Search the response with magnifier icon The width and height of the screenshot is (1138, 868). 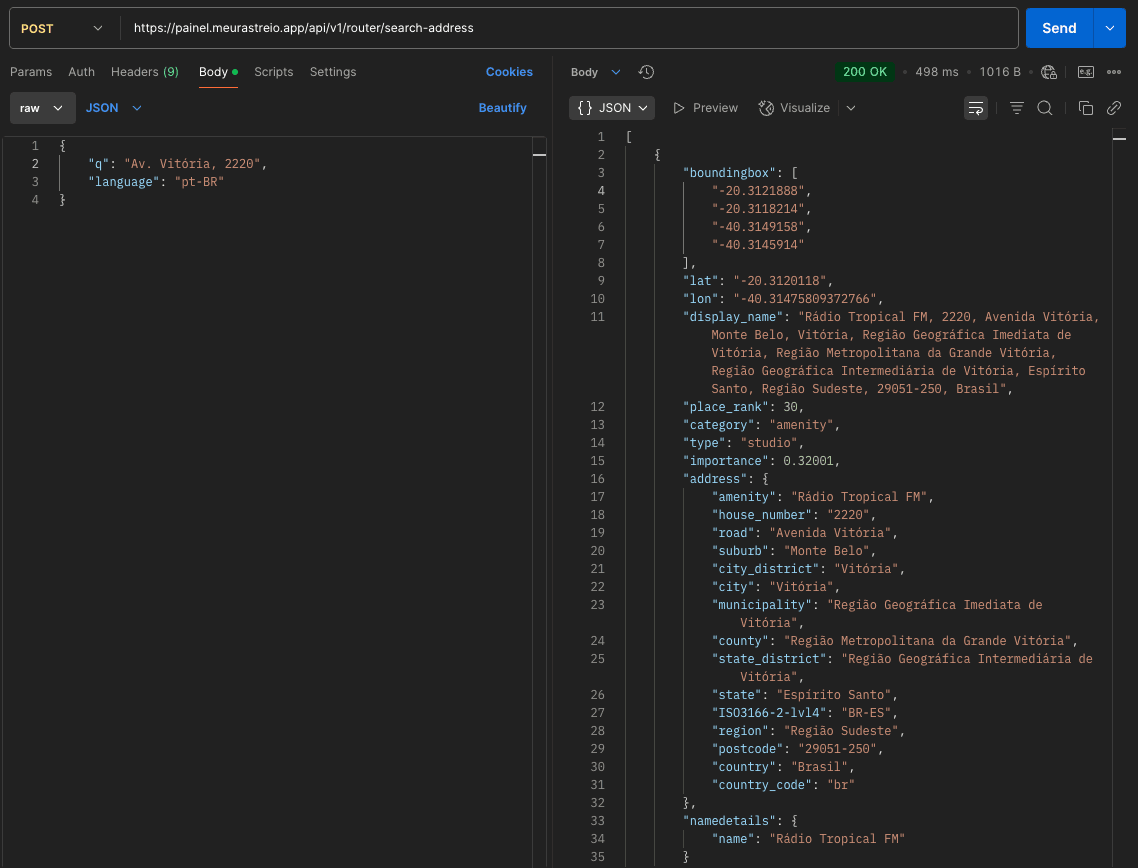coord(1045,108)
